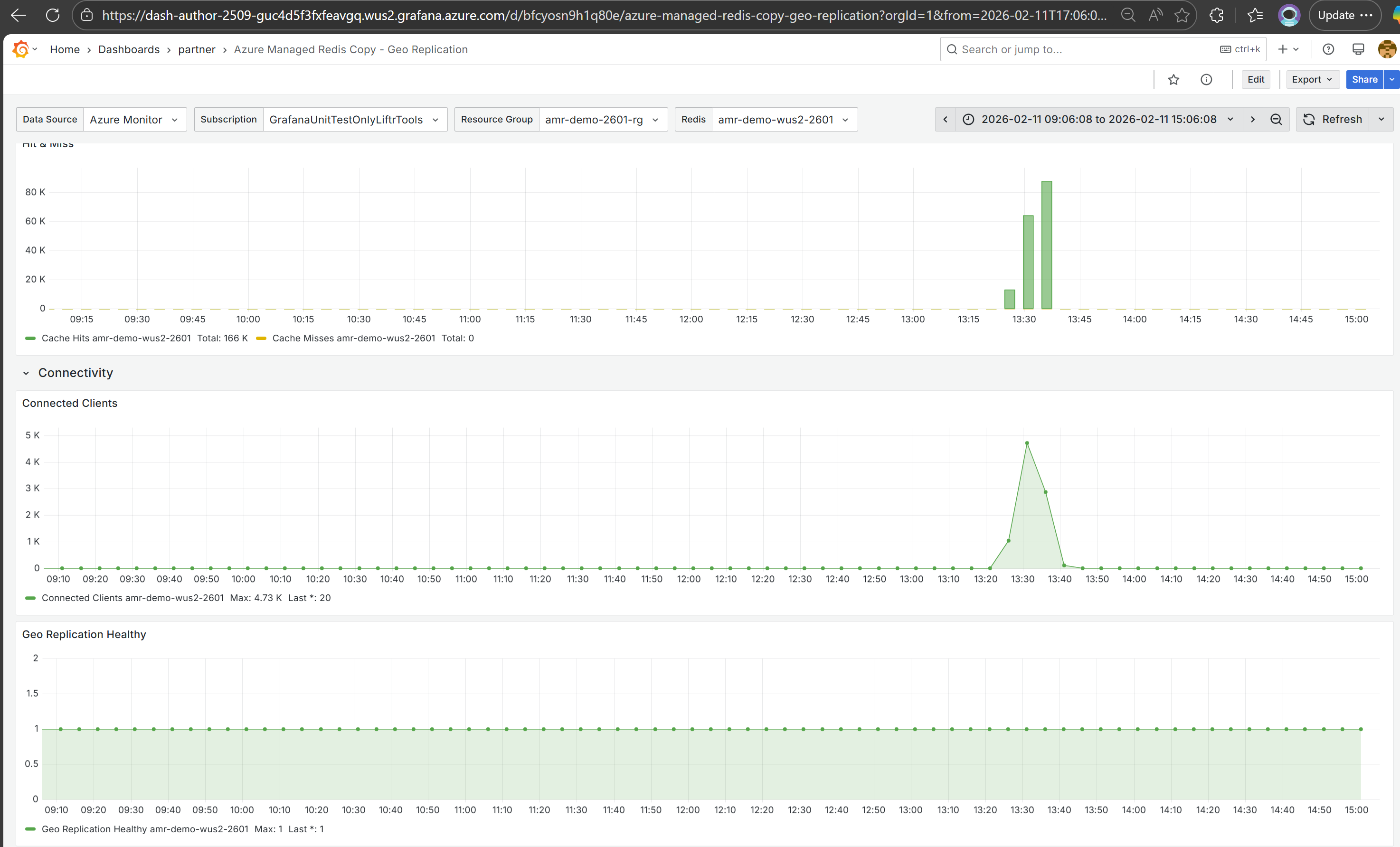Star this dashboard as favorite
This screenshot has width=1400, height=847.
click(x=1173, y=80)
